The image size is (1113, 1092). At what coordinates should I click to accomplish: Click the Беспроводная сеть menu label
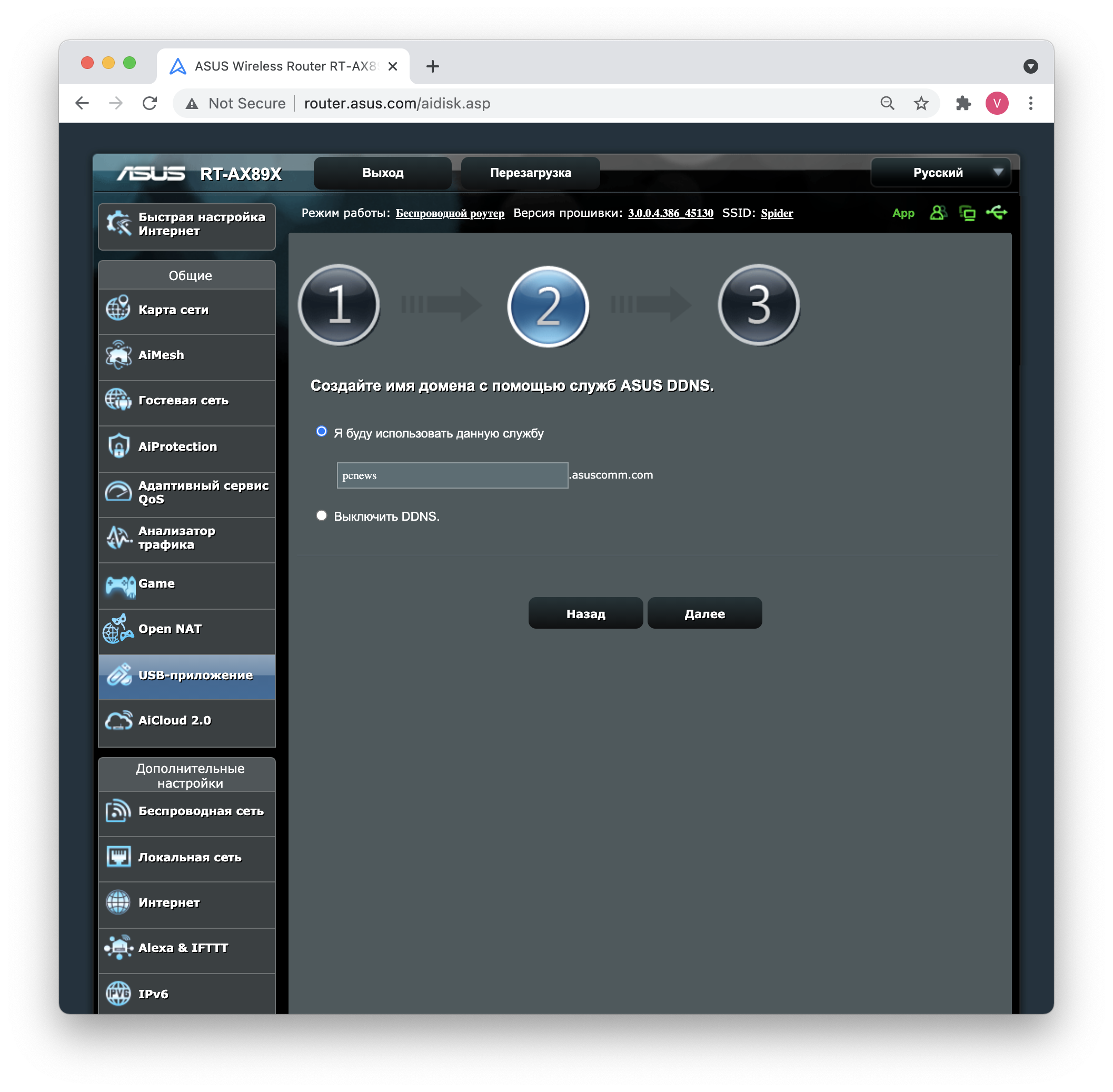[x=201, y=811]
